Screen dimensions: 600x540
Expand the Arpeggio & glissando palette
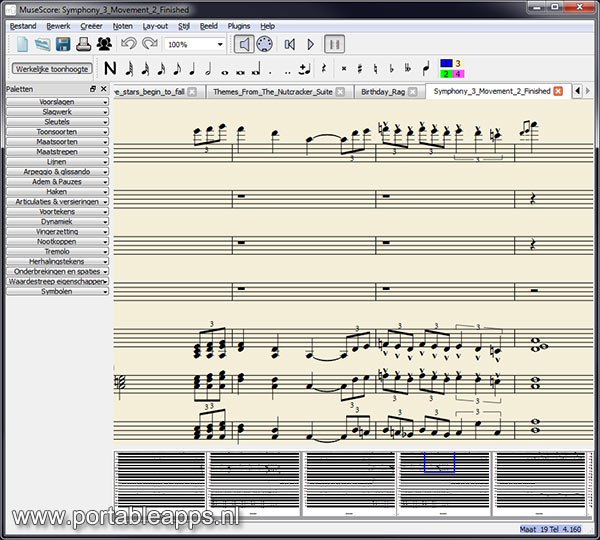[x=57, y=171]
